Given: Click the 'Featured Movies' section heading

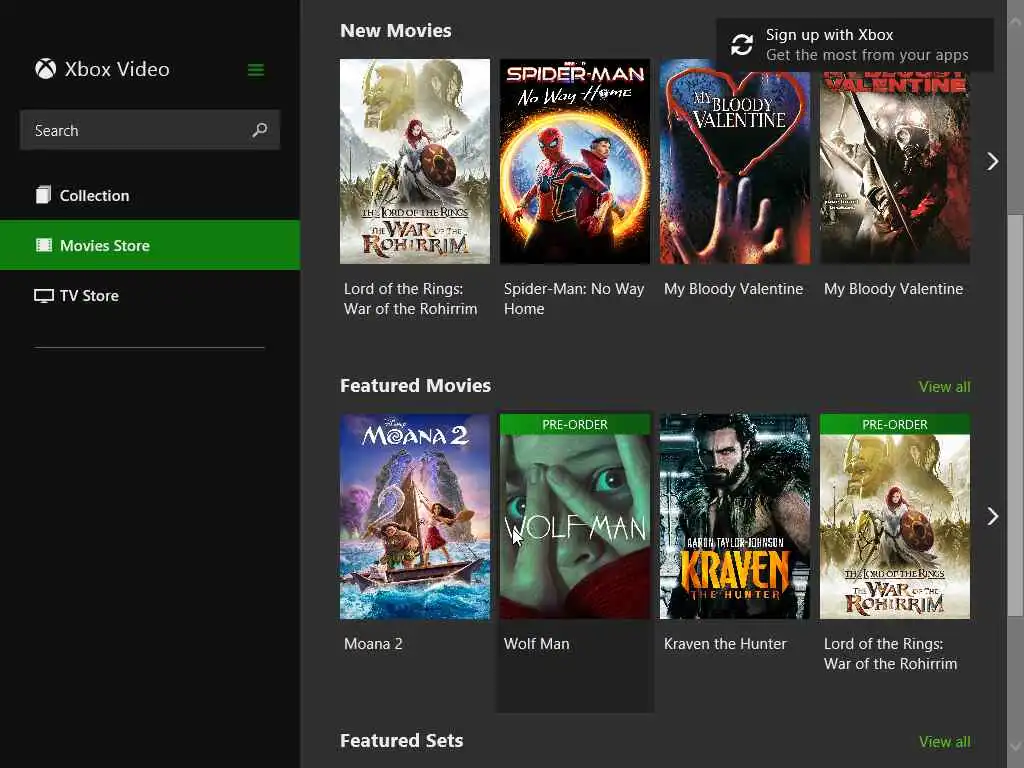Looking at the screenshot, I should pyautogui.click(x=415, y=386).
